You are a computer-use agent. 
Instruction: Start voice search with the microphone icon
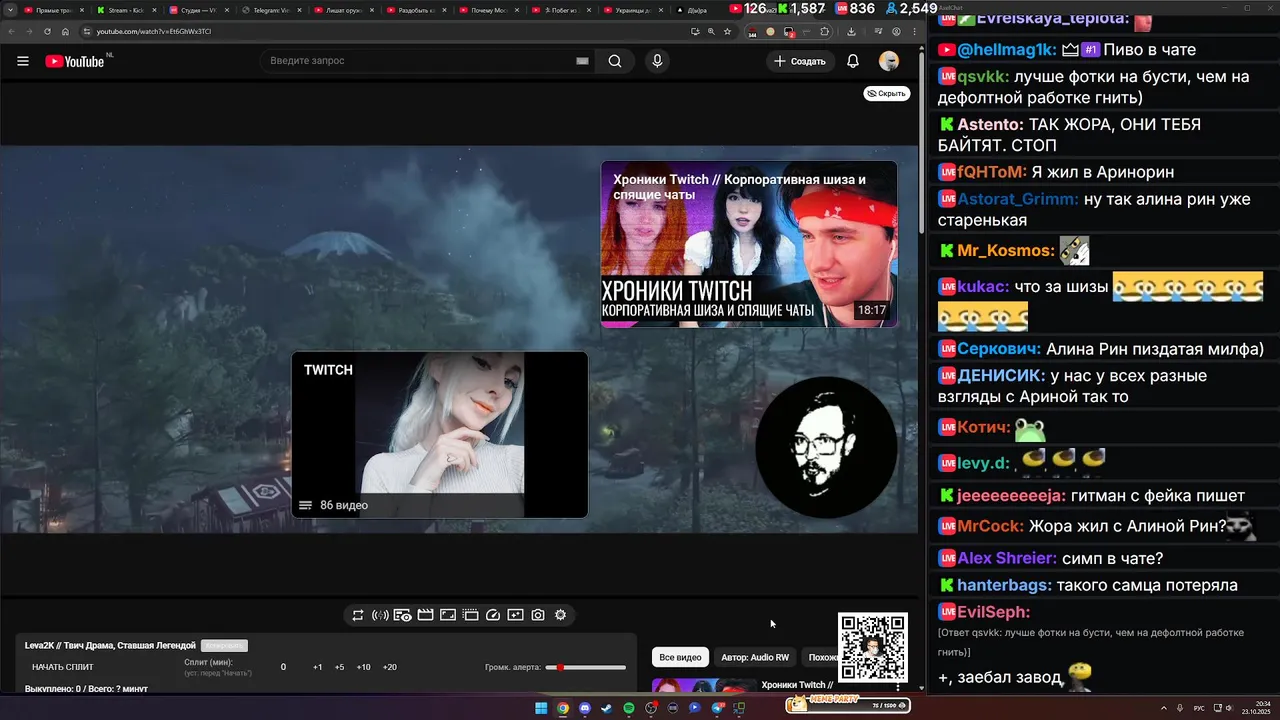[x=657, y=61]
